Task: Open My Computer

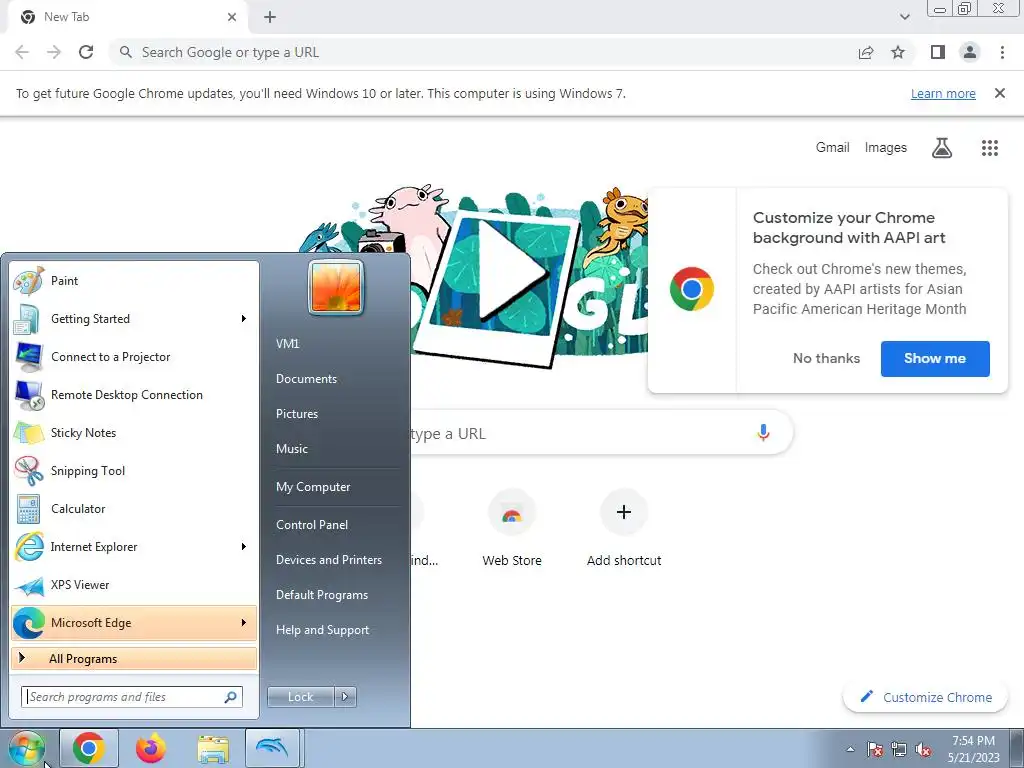Action: click(313, 487)
